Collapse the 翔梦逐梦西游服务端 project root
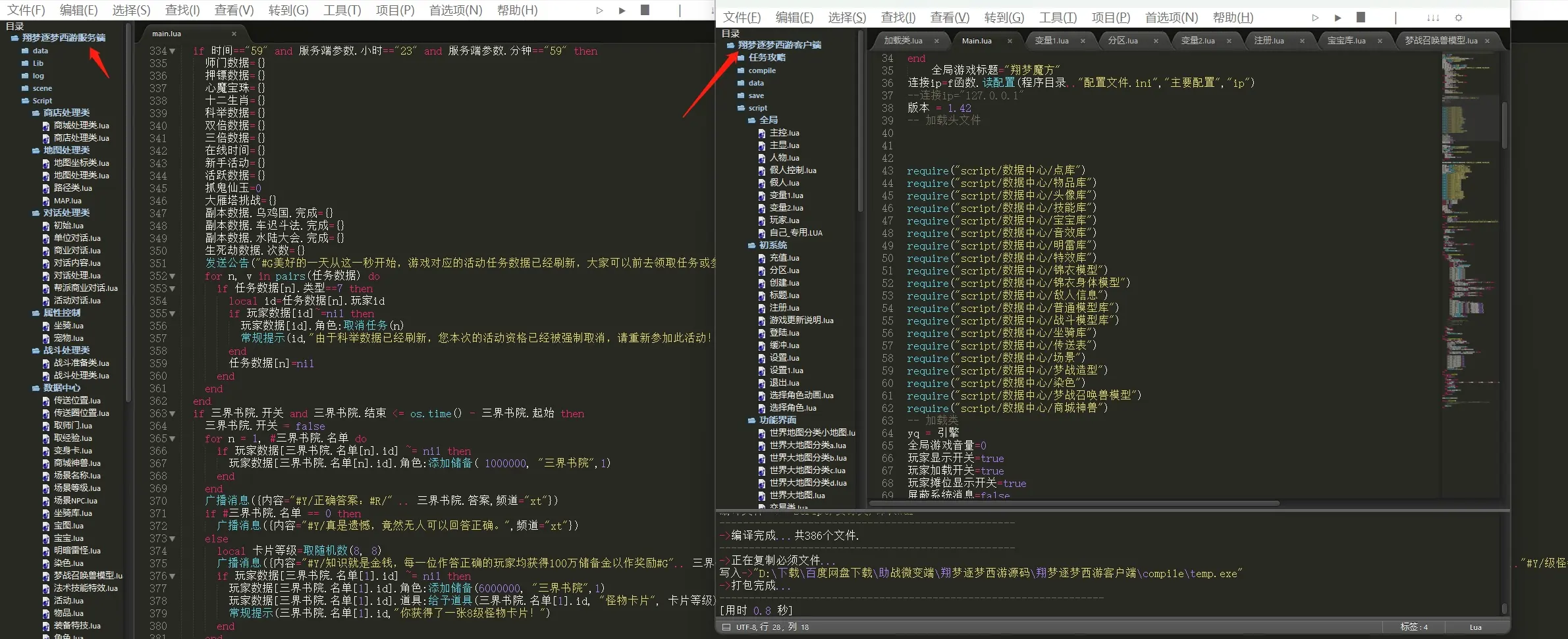Image resolution: width=1568 pixels, height=639 pixels. pos(14,38)
